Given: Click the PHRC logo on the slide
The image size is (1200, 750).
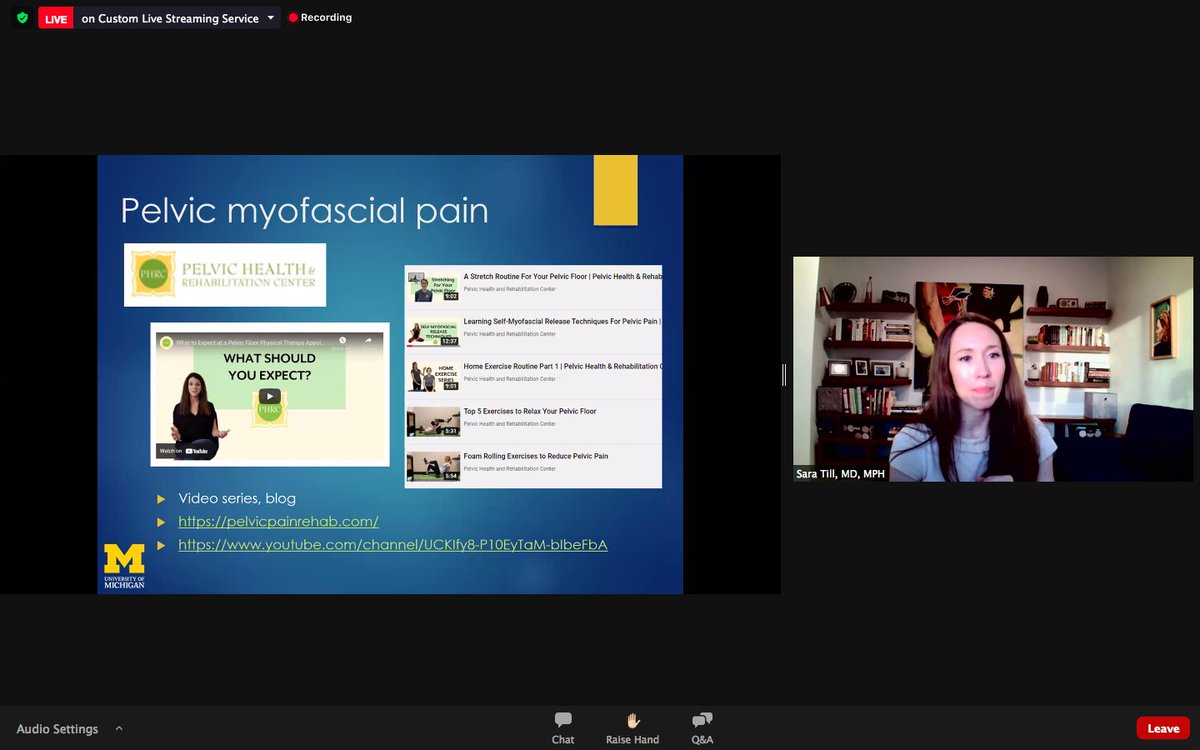Looking at the screenshot, I should (x=224, y=274).
